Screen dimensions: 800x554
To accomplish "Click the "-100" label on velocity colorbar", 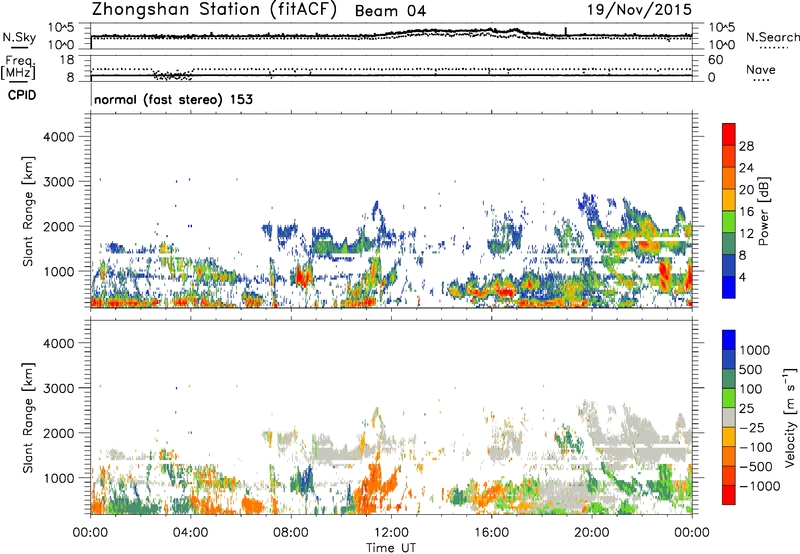I will coord(756,447).
